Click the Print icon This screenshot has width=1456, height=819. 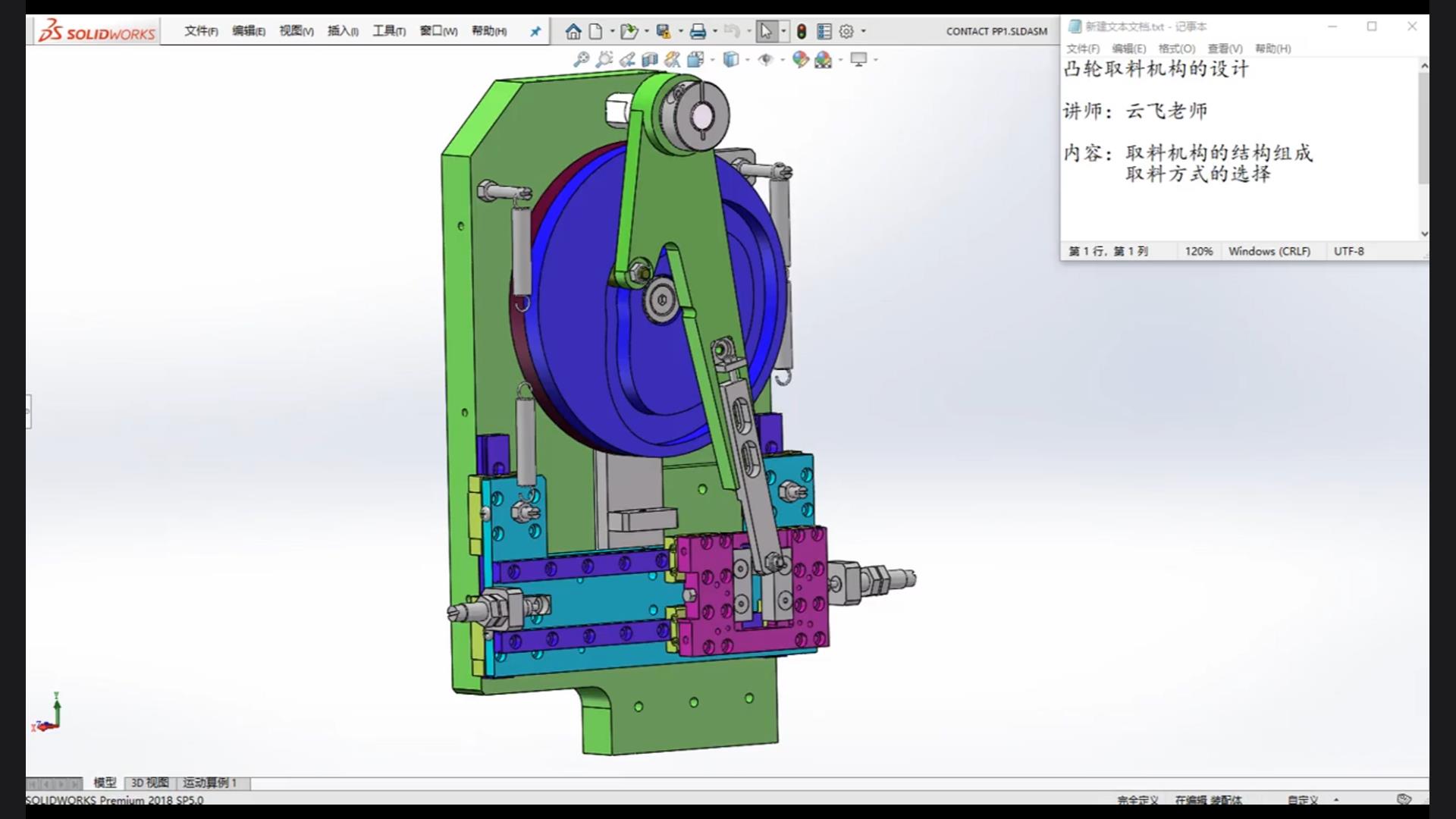click(x=698, y=31)
